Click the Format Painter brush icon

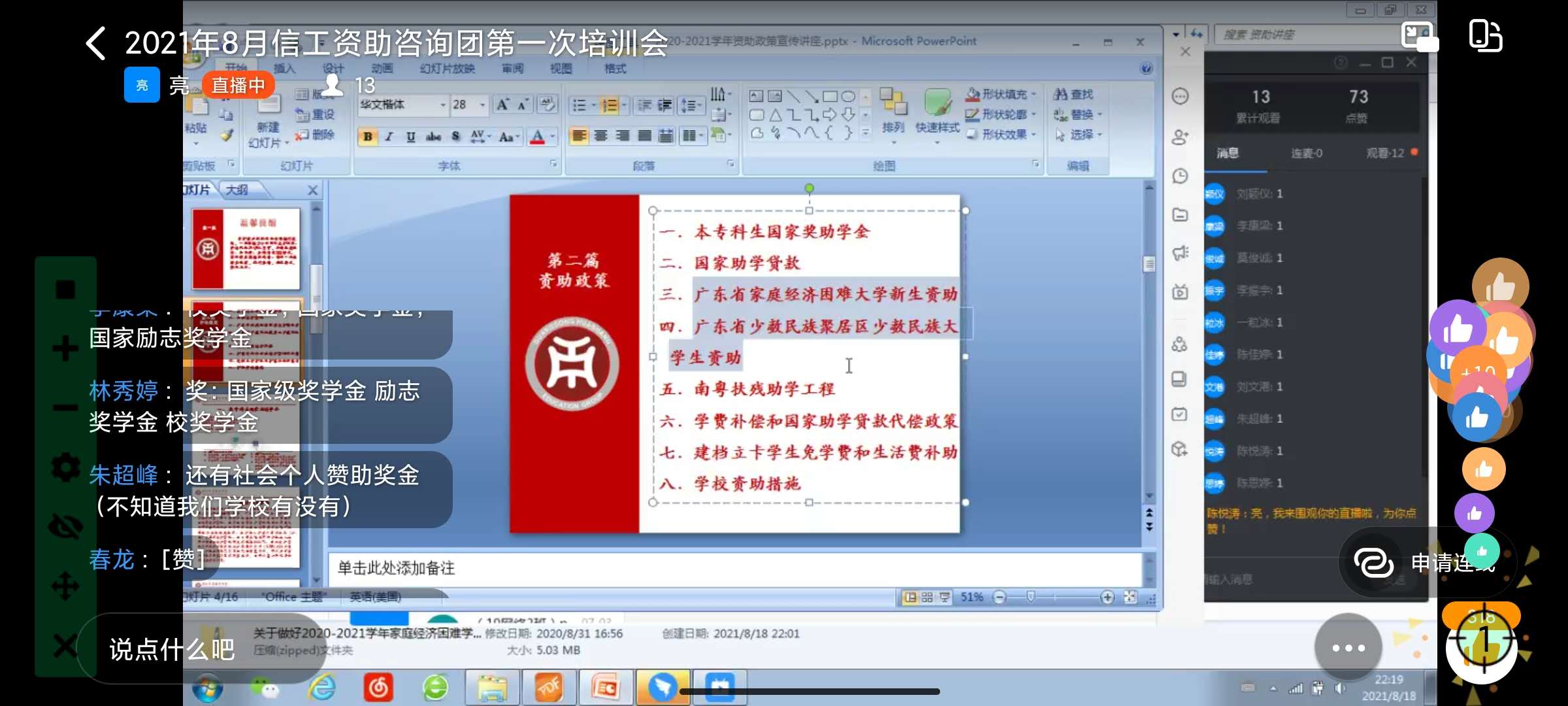[x=227, y=135]
